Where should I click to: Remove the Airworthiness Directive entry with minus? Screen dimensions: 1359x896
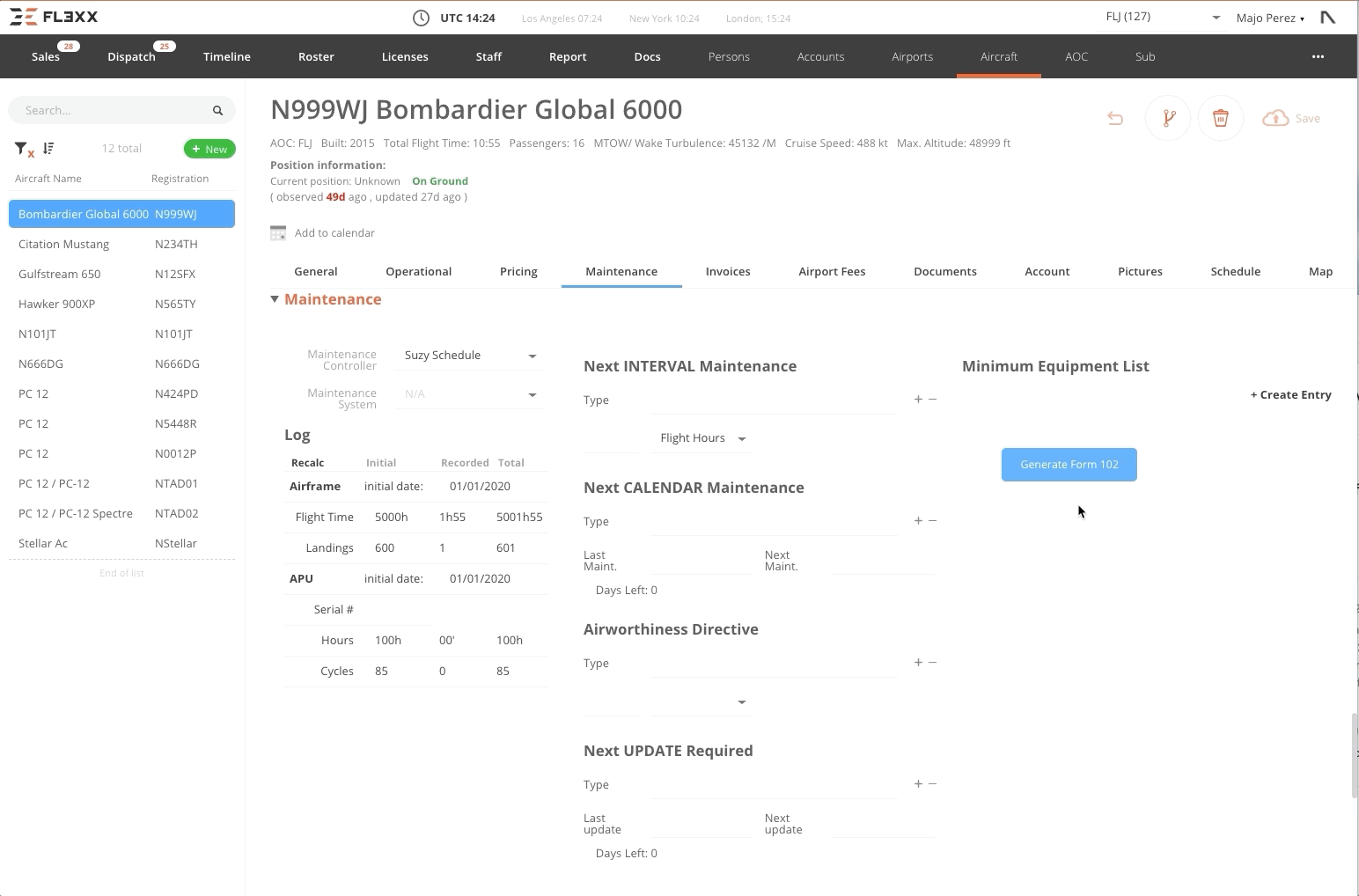point(933,663)
